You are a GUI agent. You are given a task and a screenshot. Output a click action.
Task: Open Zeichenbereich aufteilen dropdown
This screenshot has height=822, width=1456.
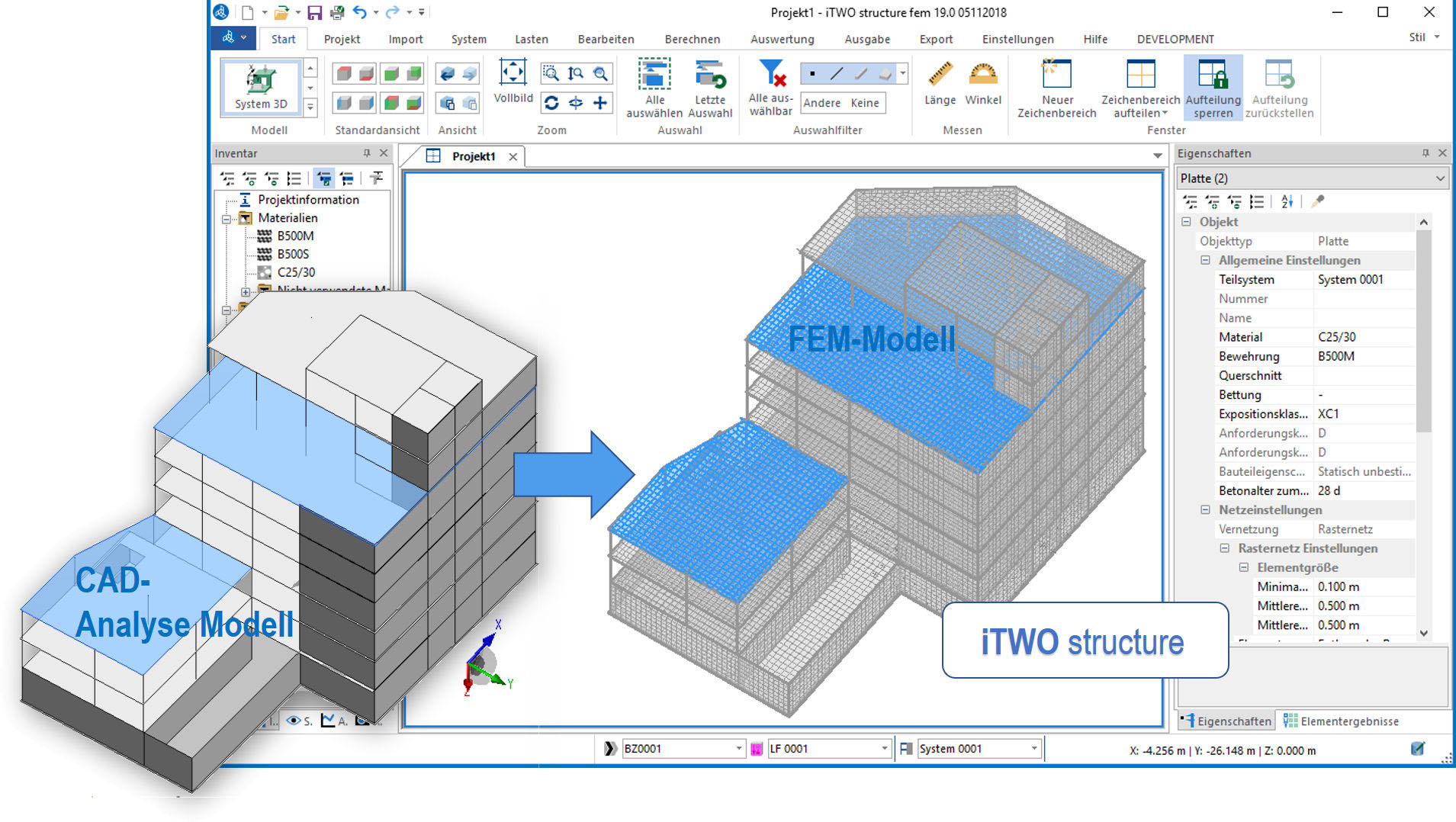coord(1140,88)
